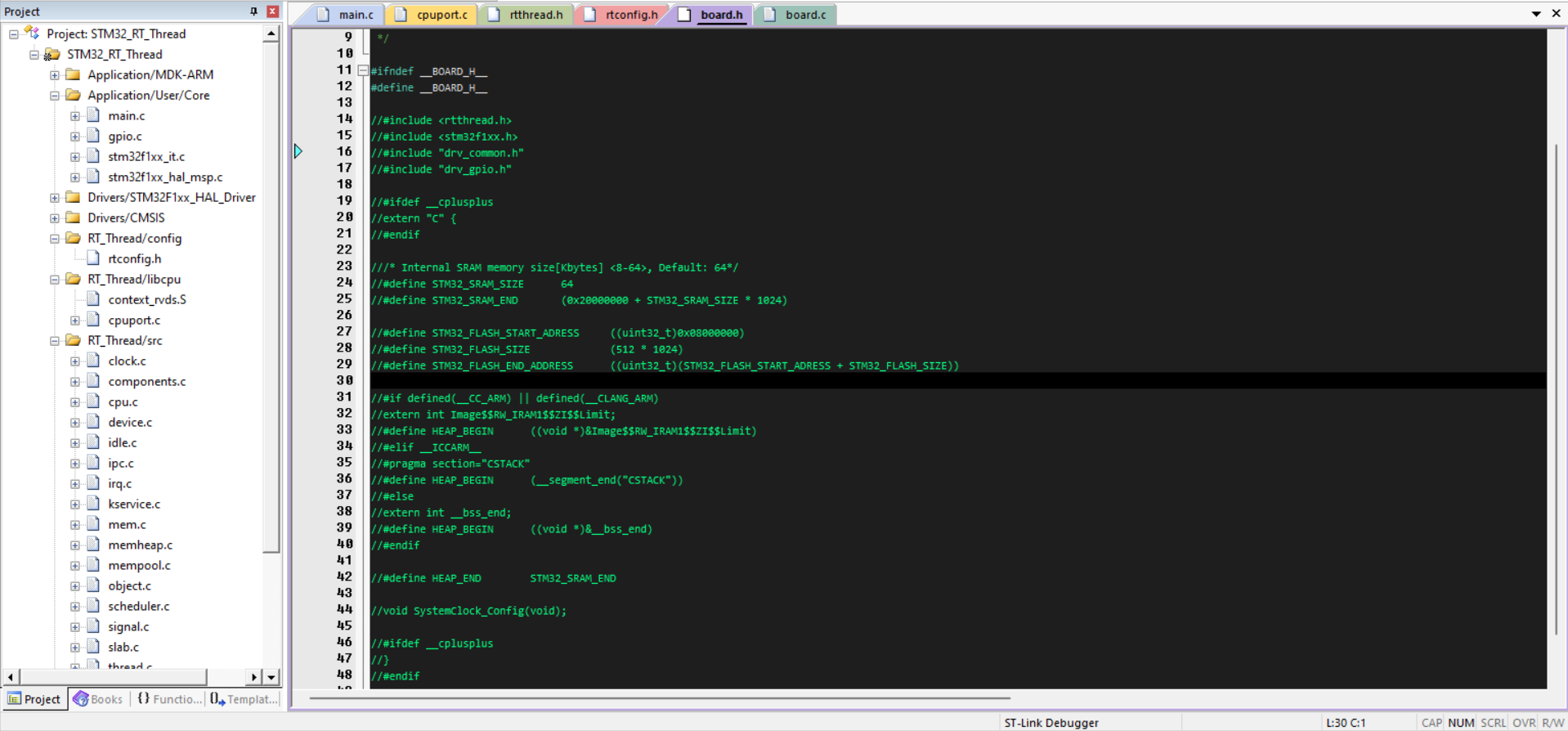
Task: Select rtconfig.h in the project tree
Action: pos(135,259)
